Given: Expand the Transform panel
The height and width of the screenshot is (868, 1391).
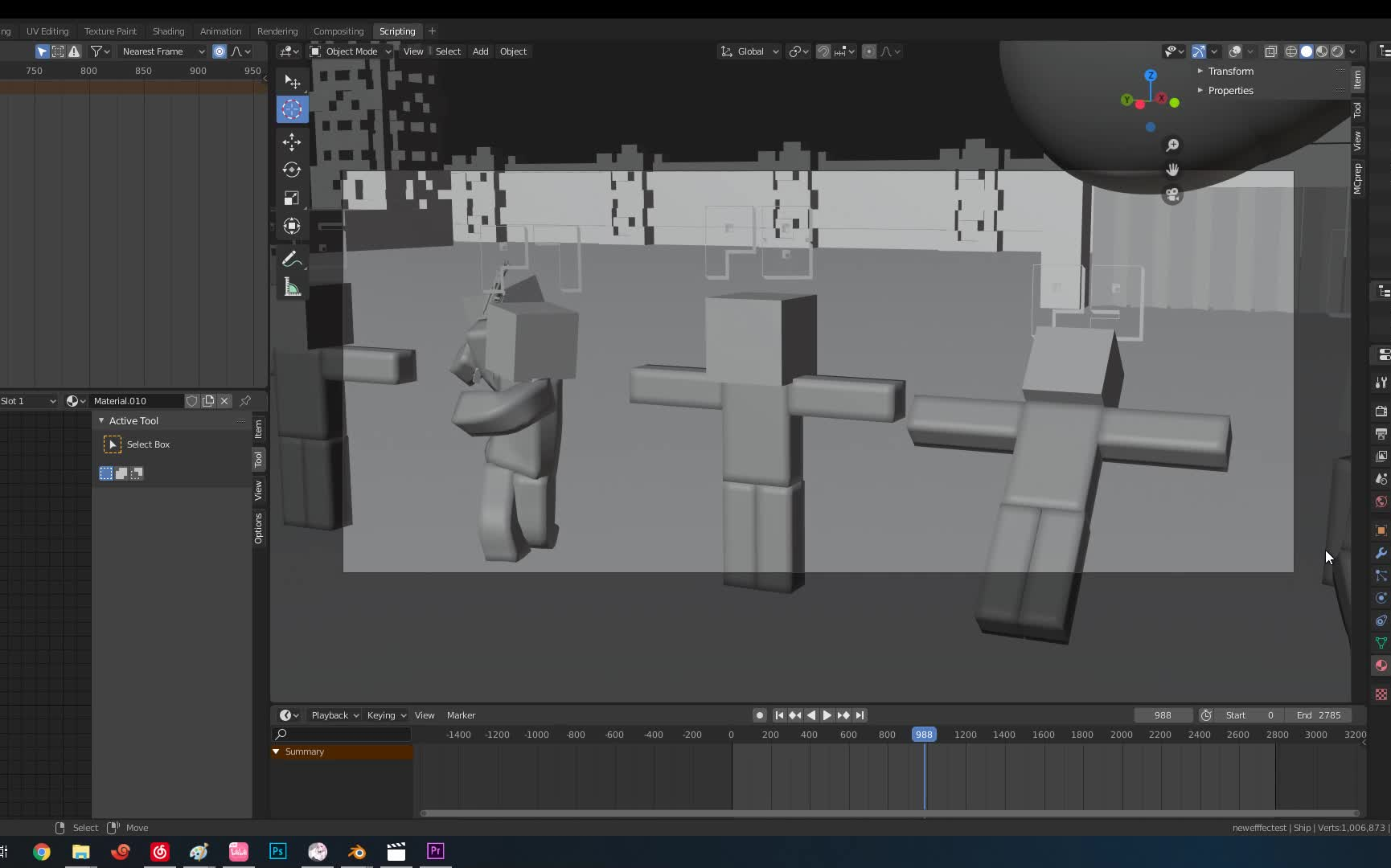Looking at the screenshot, I should [1230, 72].
